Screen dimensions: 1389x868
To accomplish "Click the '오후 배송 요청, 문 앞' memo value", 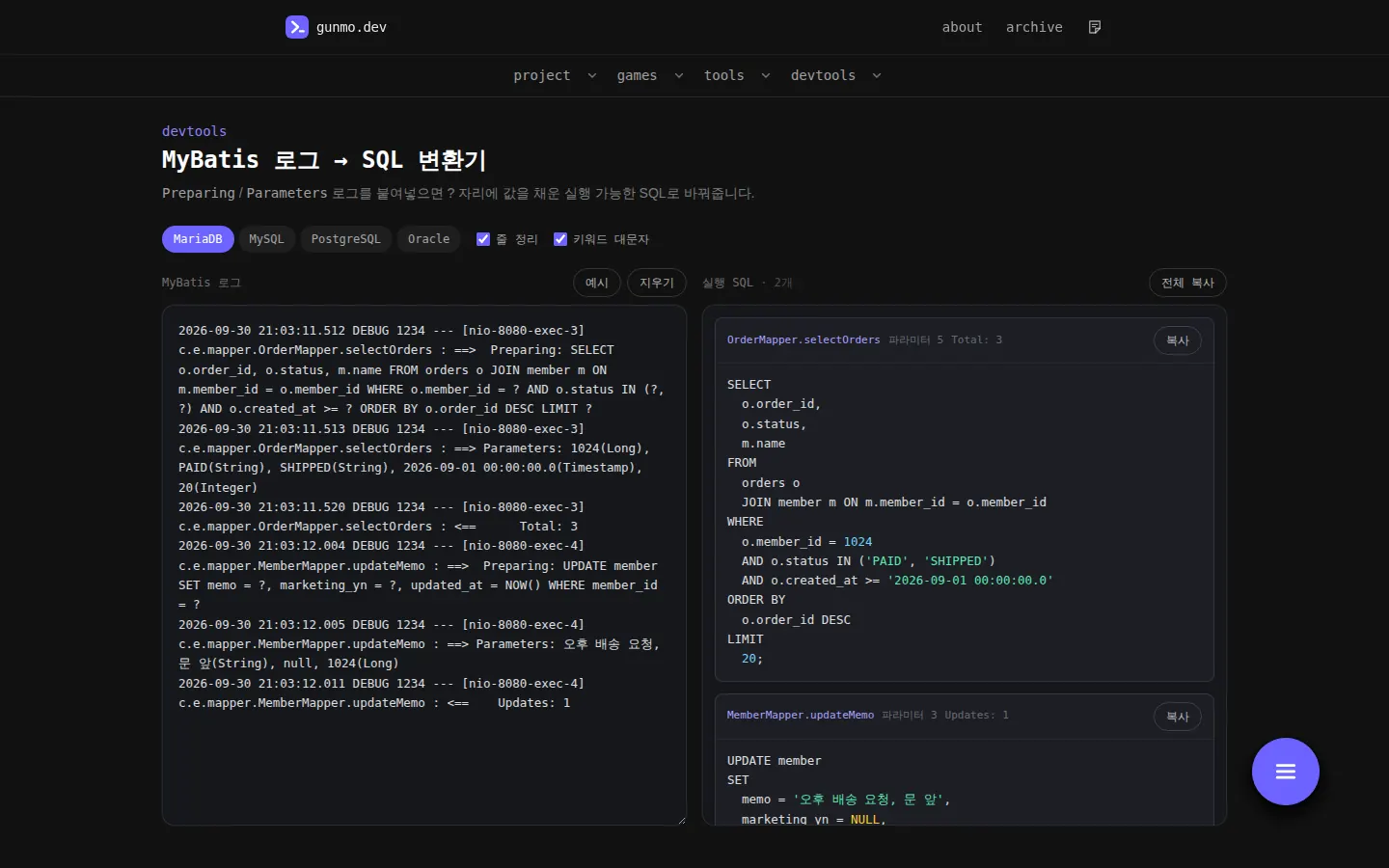I will (x=868, y=800).
